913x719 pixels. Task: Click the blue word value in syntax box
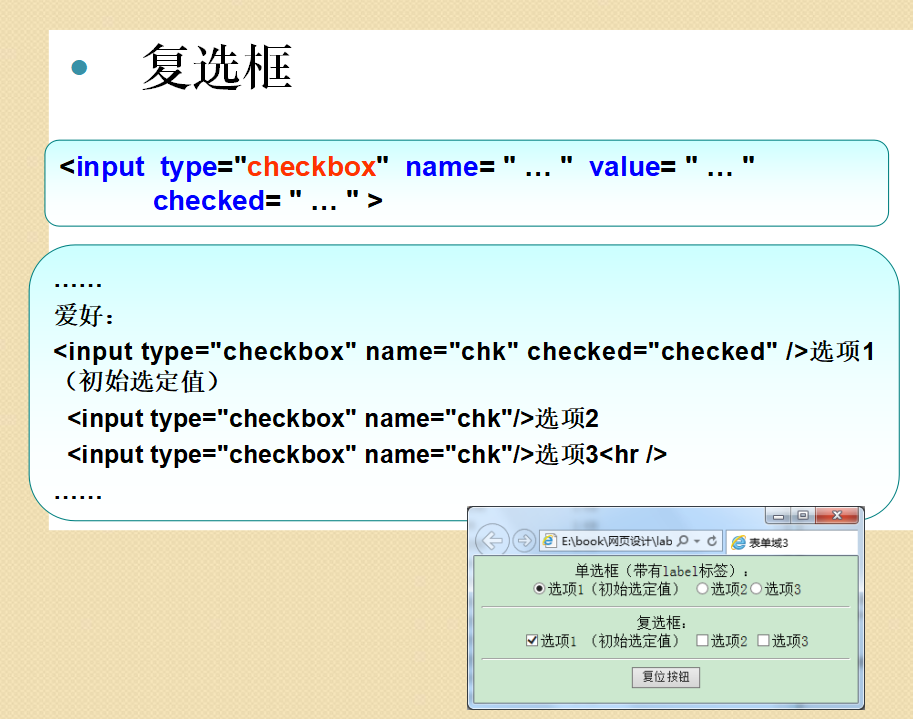pos(624,167)
